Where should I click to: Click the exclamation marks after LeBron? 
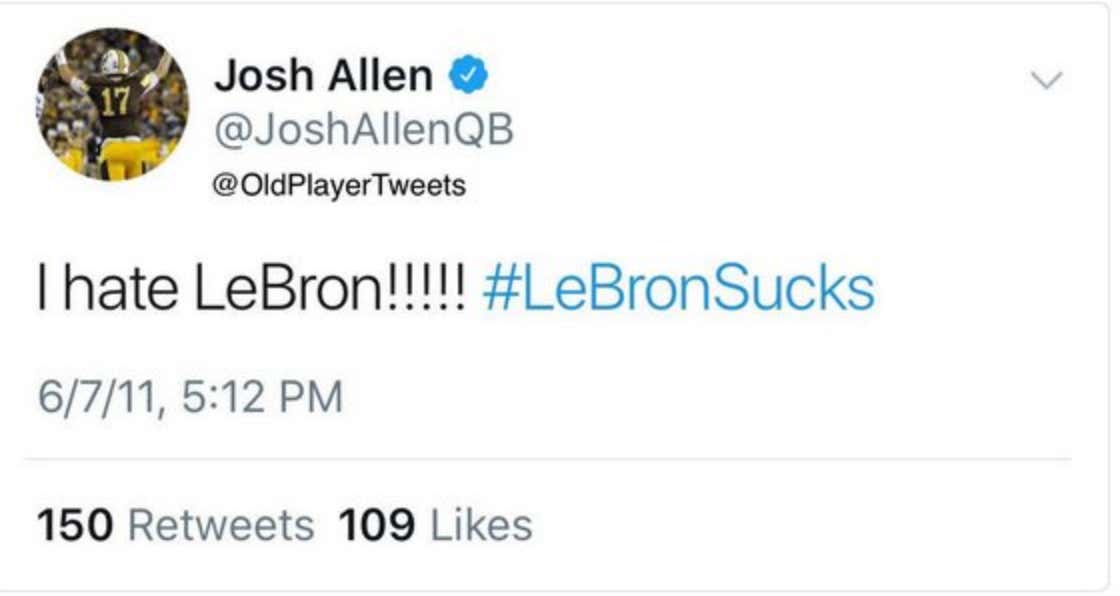(426, 289)
